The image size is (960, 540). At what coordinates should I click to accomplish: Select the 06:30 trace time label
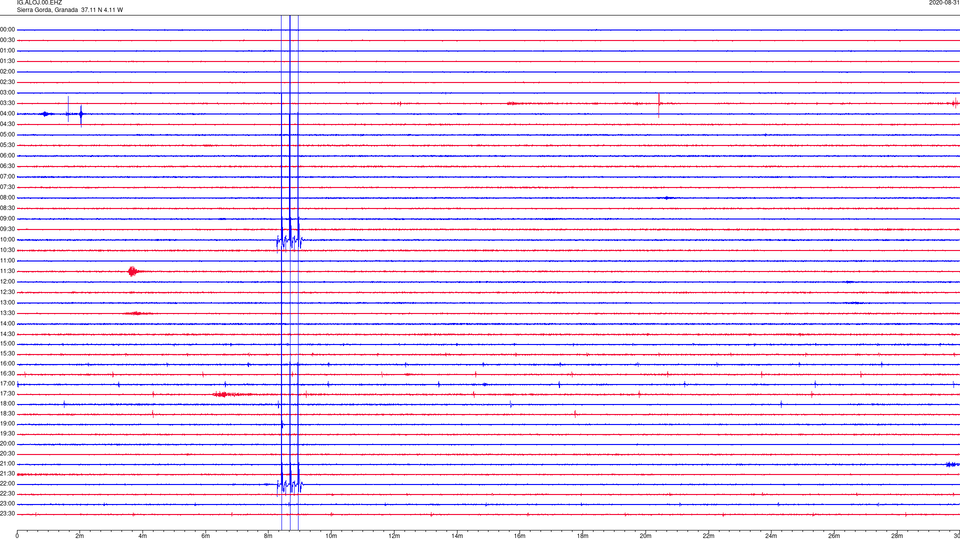pyautogui.click(x=7, y=165)
